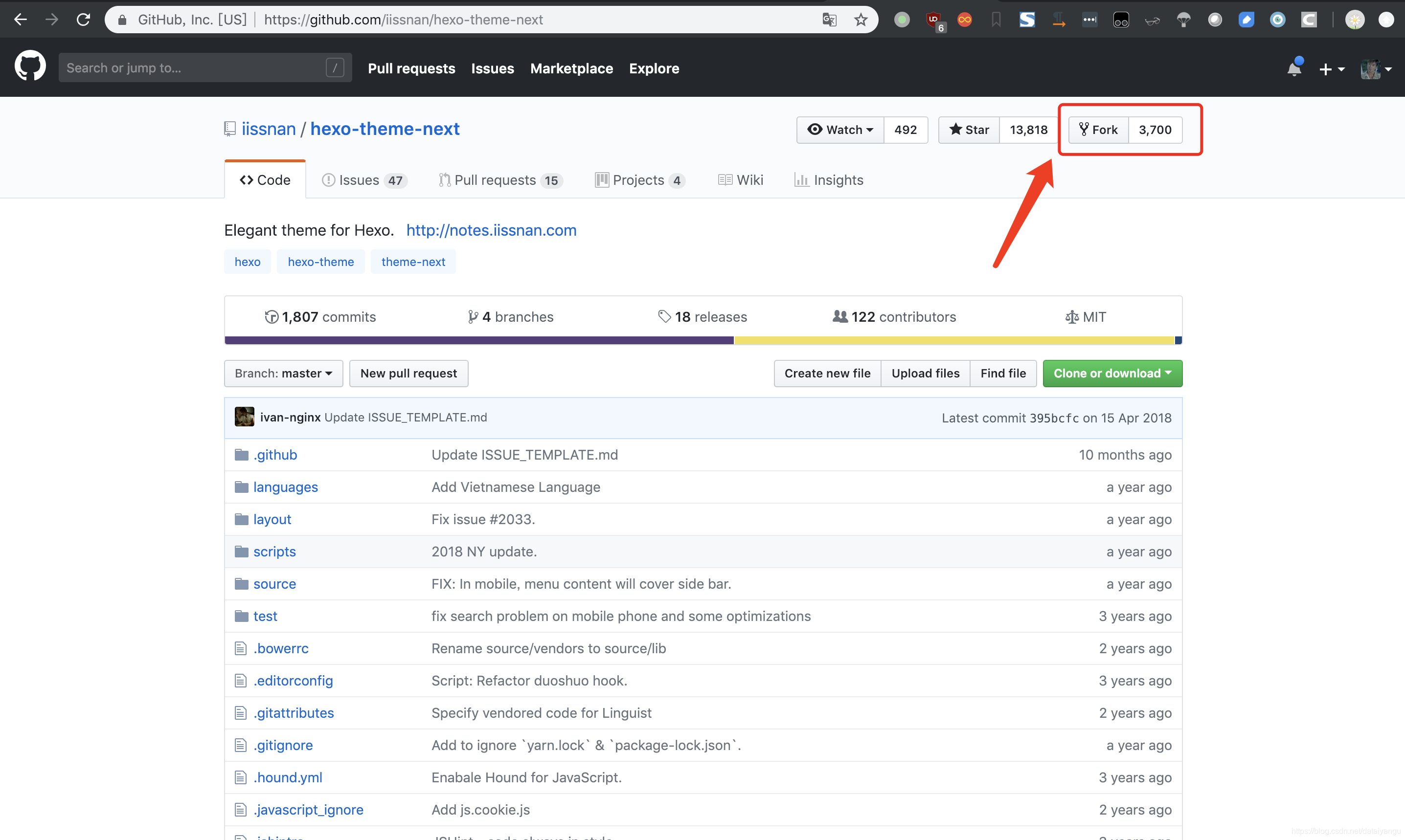Open the iissnan owner link
The width and height of the screenshot is (1405, 840).
269,129
